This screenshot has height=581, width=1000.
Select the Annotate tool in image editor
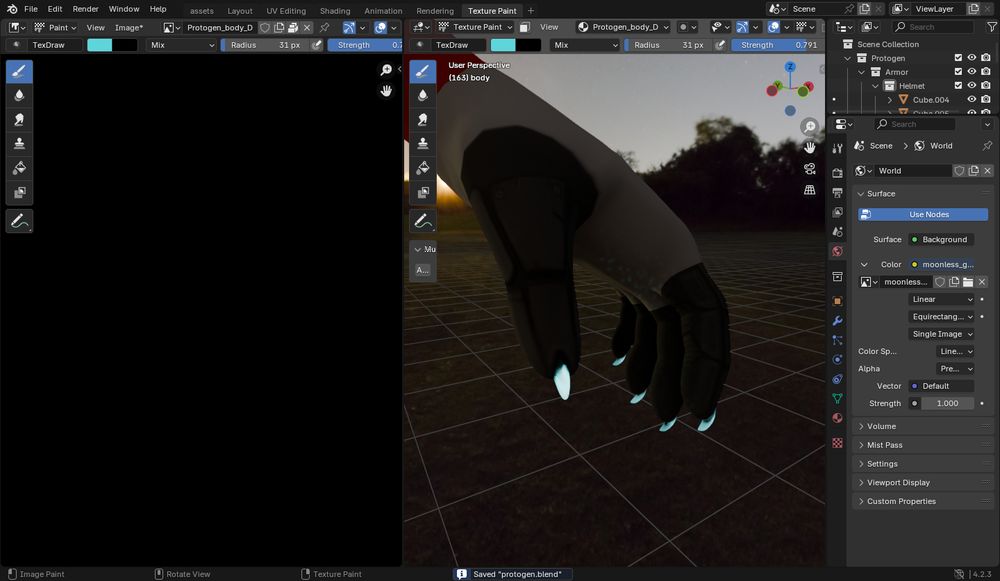coord(19,221)
